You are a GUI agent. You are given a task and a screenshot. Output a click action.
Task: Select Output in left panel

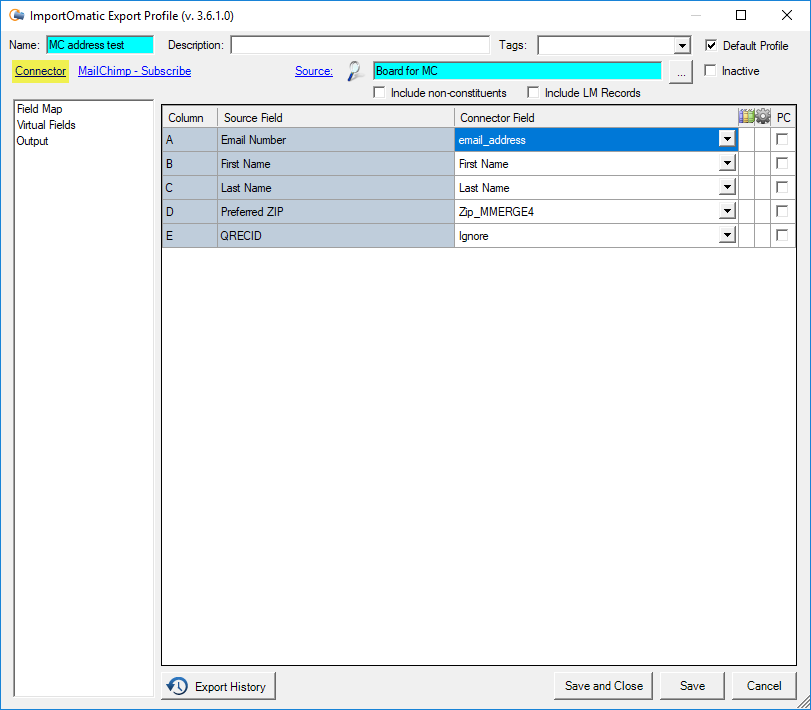click(x=32, y=141)
